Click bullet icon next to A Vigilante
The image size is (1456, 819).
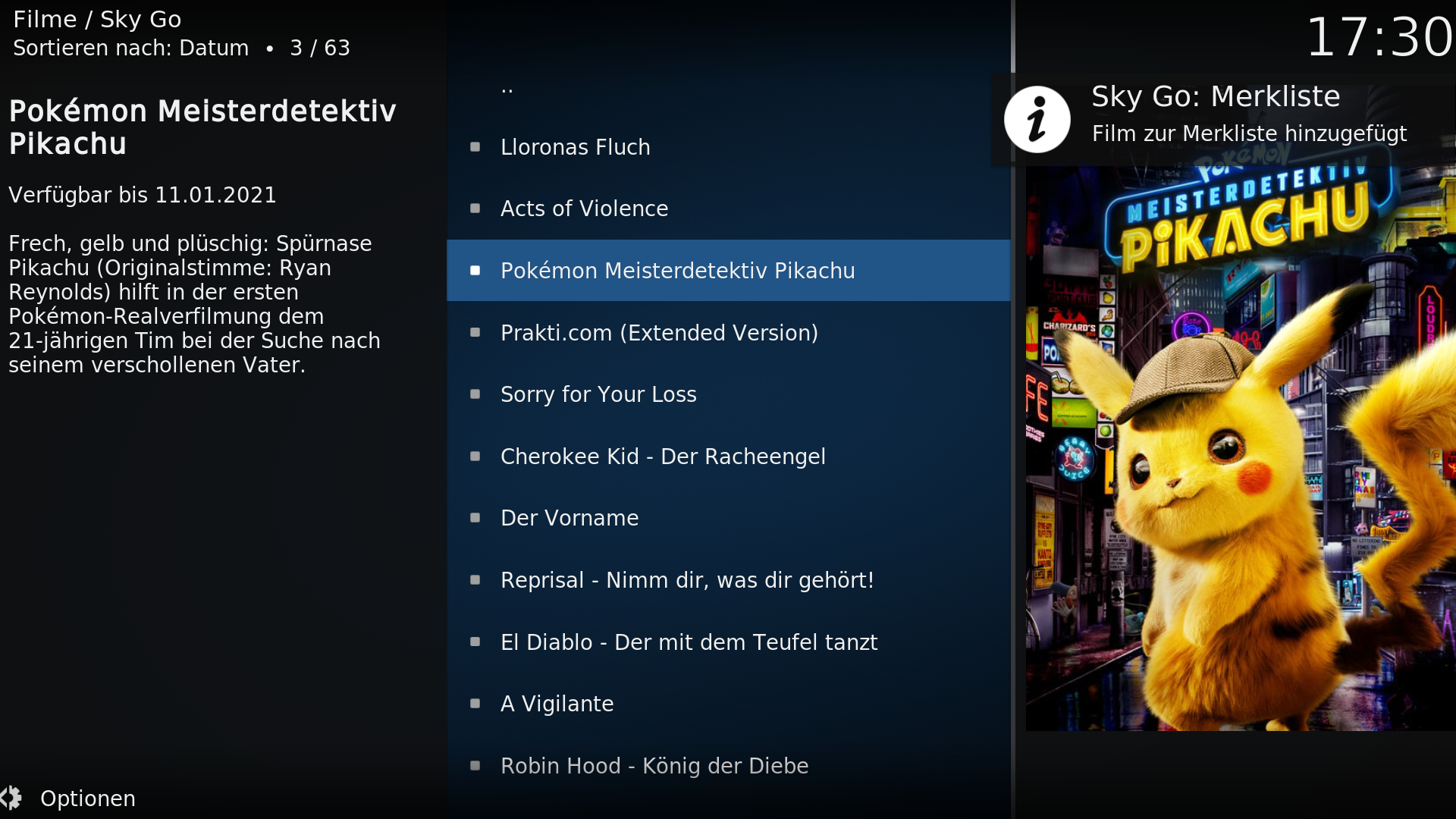coord(475,704)
